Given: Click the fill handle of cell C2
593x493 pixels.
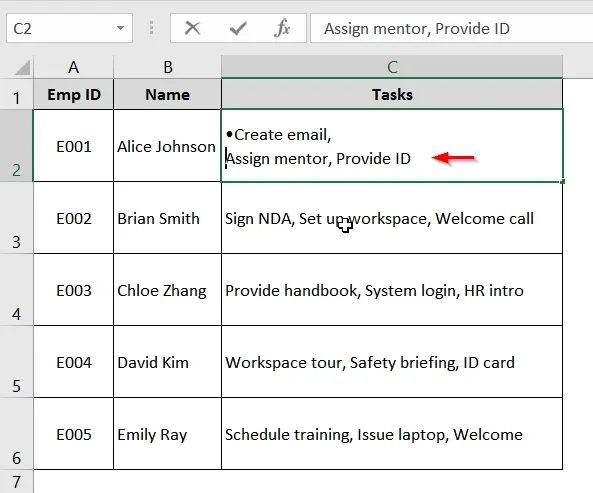Looking at the screenshot, I should tap(563, 182).
